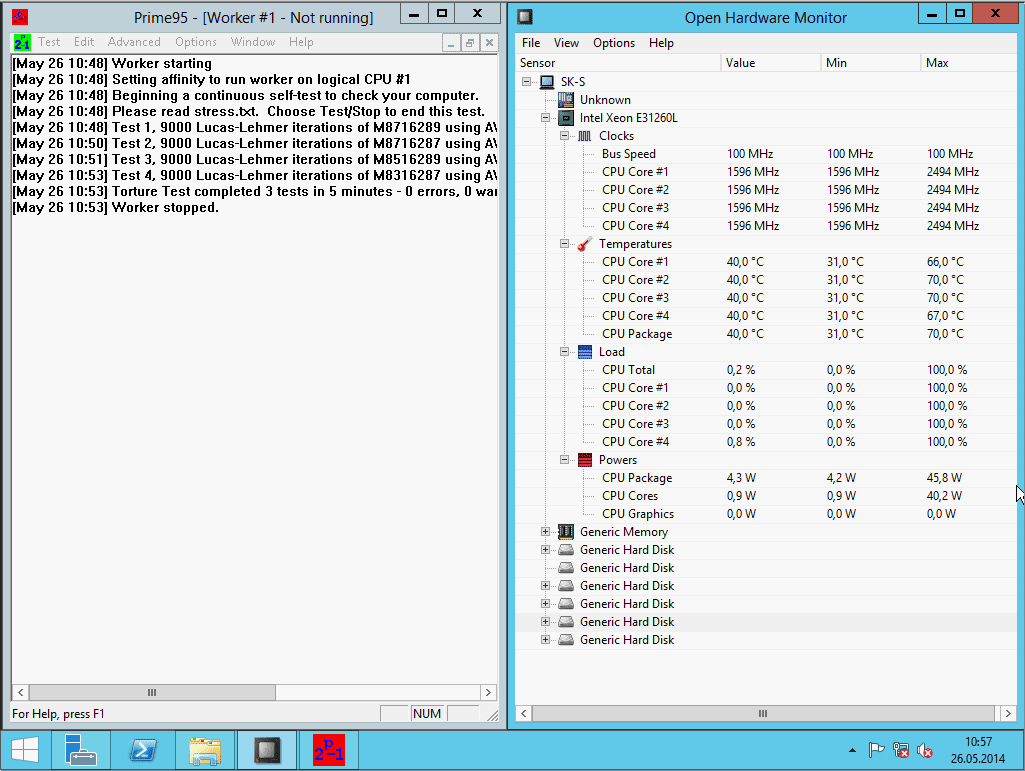This screenshot has width=1025, height=771.
Task: Collapse the Load group
Action: (564, 352)
